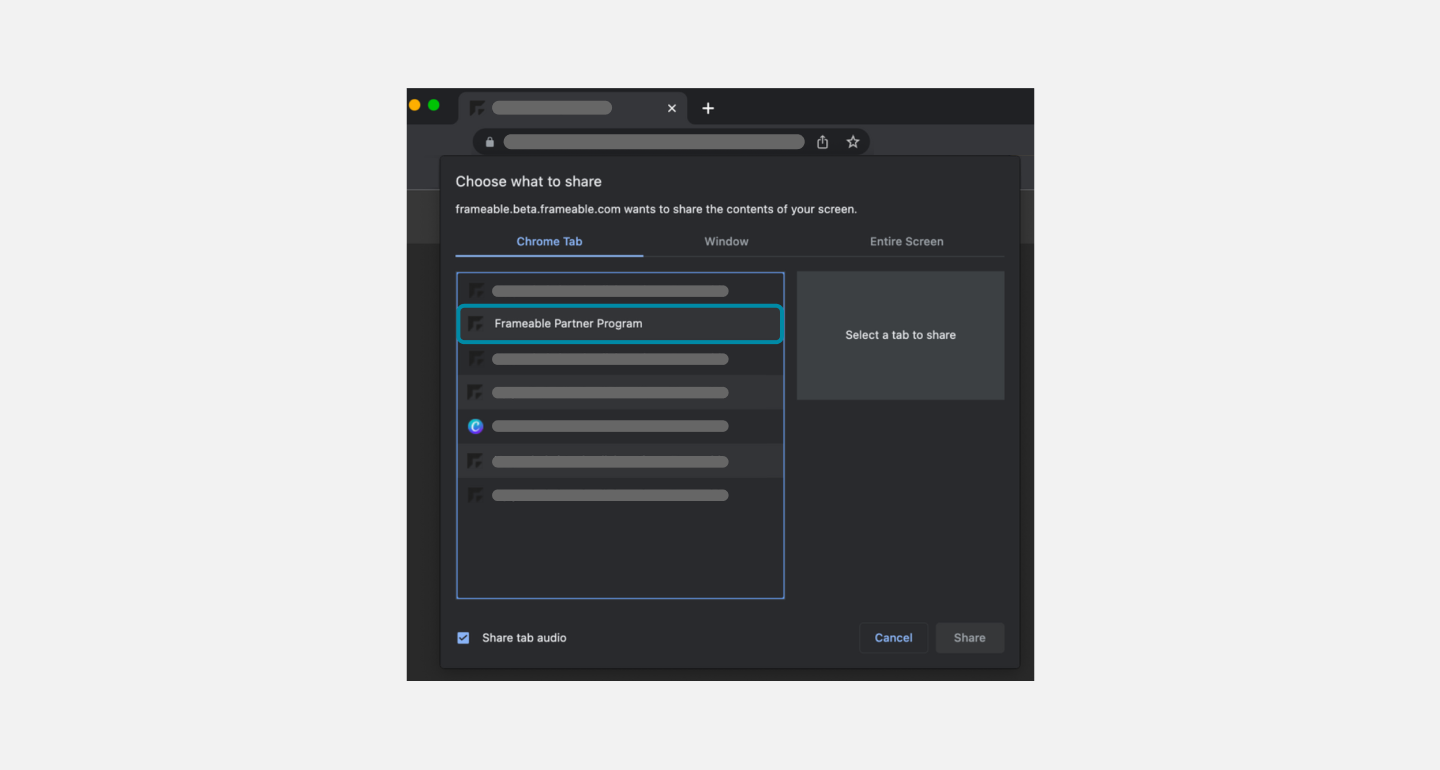The height and width of the screenshot is (770, 1440).
Task: Click the lock icon in the address bar
Action: [490, 141]
